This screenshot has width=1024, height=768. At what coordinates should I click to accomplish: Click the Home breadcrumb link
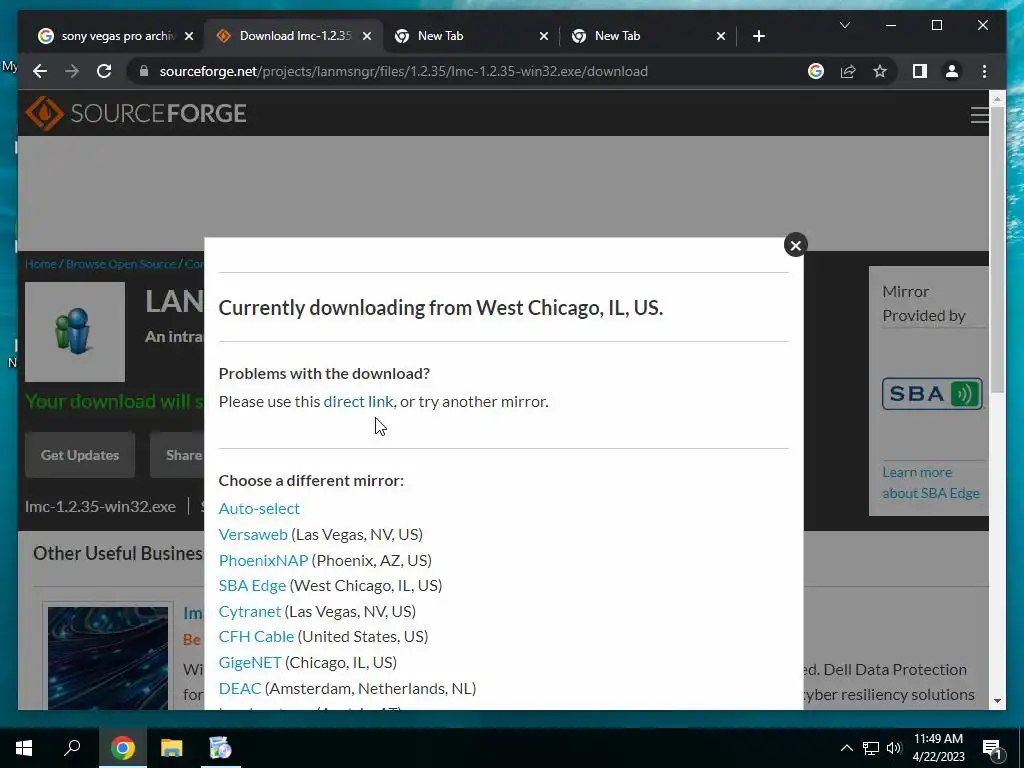tap(40, 264)
